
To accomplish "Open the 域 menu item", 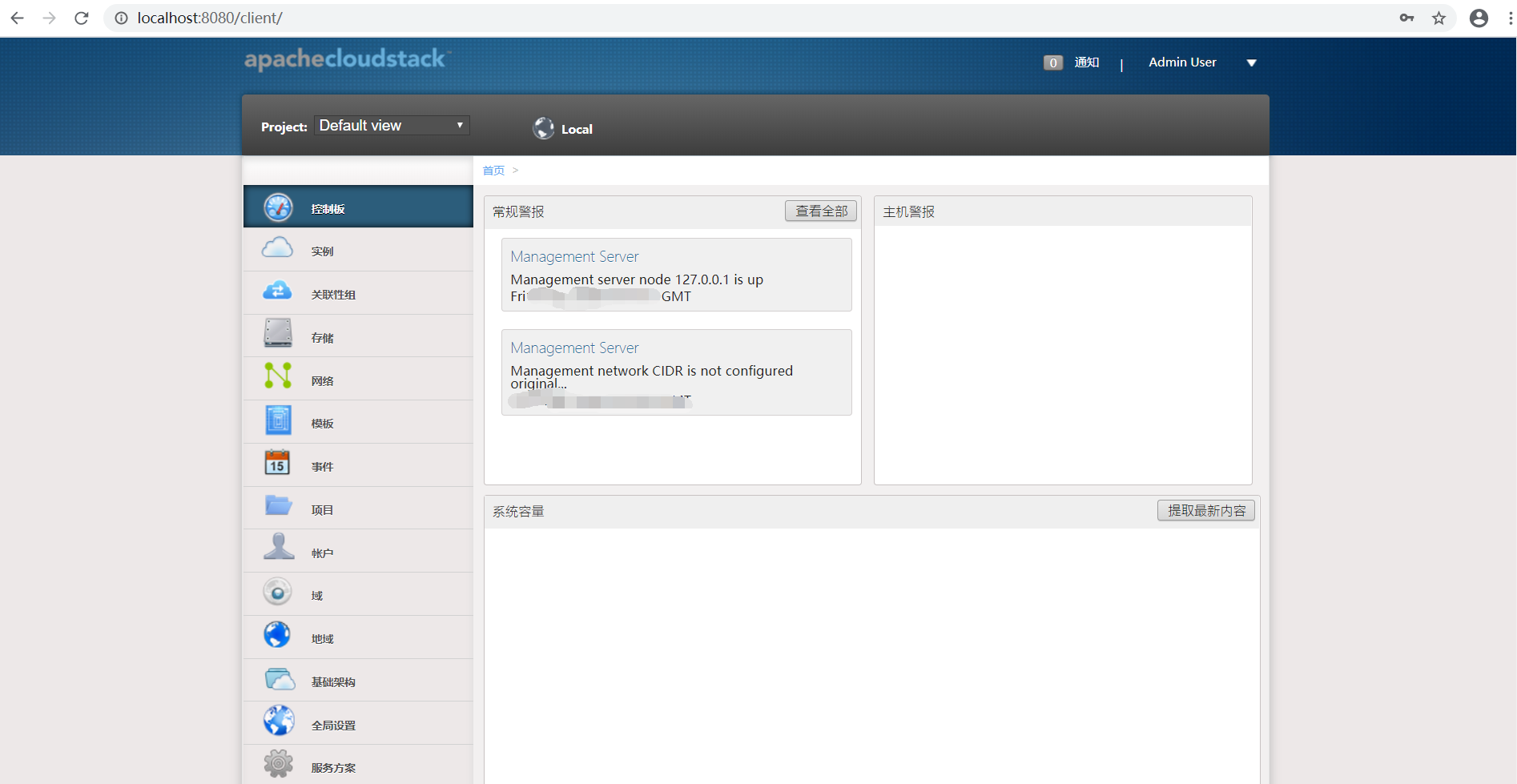I will 358,594.
